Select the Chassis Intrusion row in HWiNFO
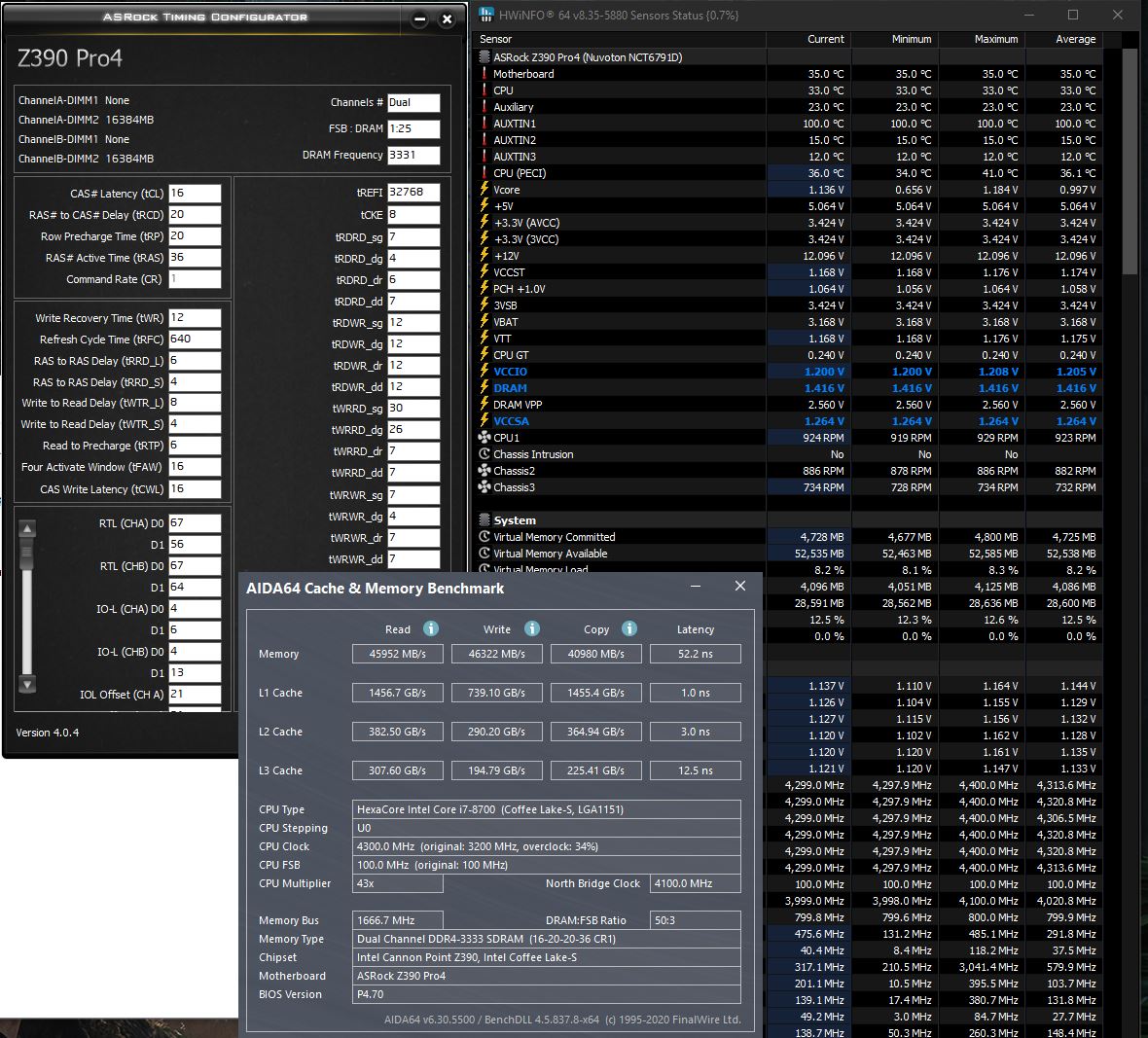 (x=788, y=454)
